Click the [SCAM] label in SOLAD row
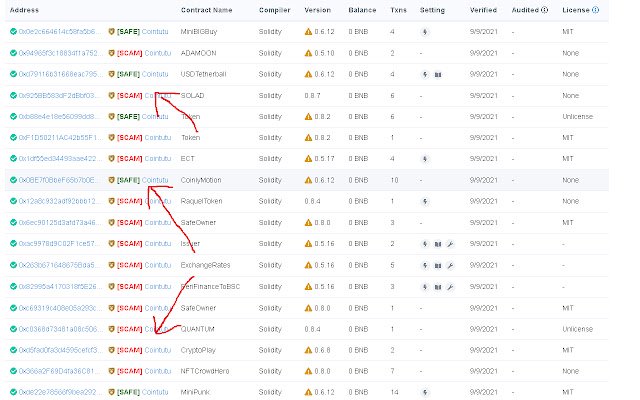Viewport: 640px width, 400px height. coord(129,96)
